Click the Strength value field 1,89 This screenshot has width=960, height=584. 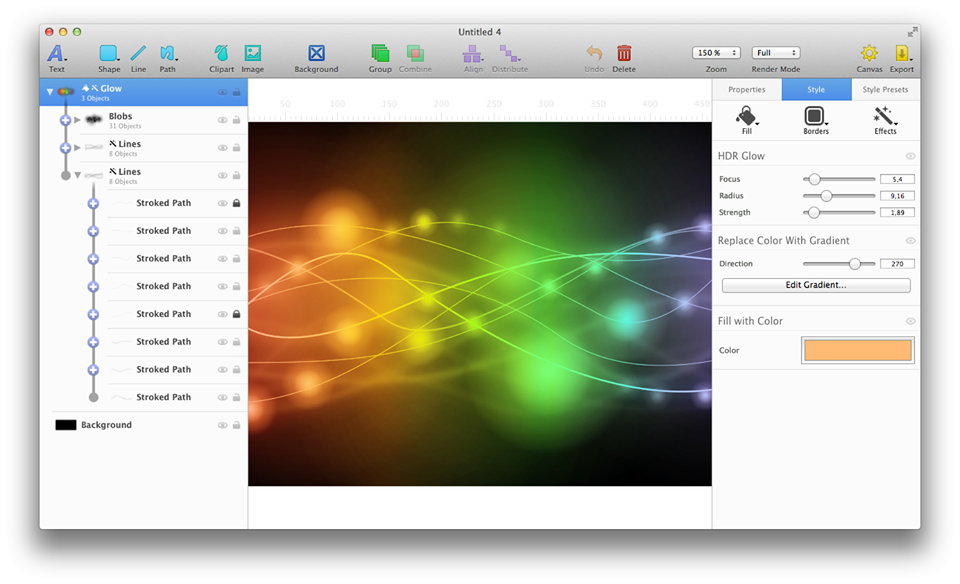(x=897, y=212)
